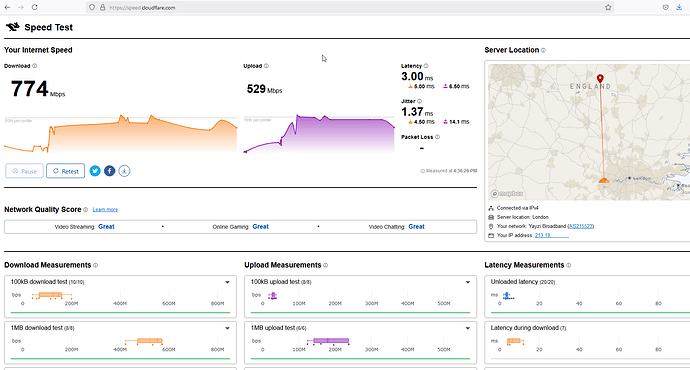Expand the 1MB download test row
690x370 pixels.
(x=228, y=328)
